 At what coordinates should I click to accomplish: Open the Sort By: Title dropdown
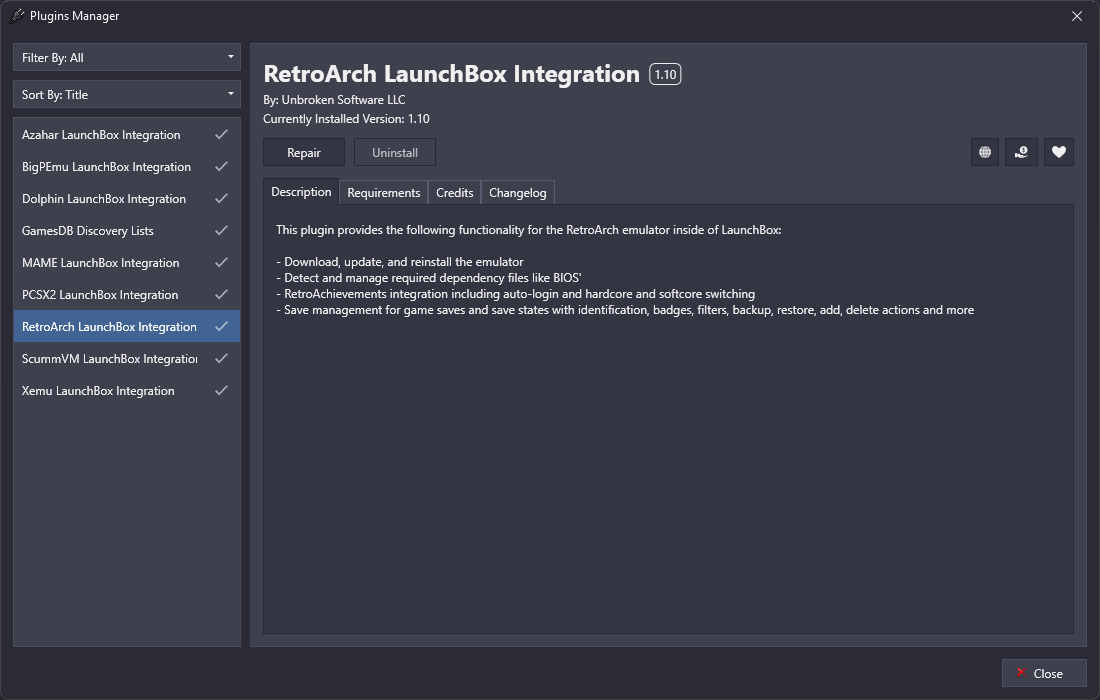coord(127,95)
